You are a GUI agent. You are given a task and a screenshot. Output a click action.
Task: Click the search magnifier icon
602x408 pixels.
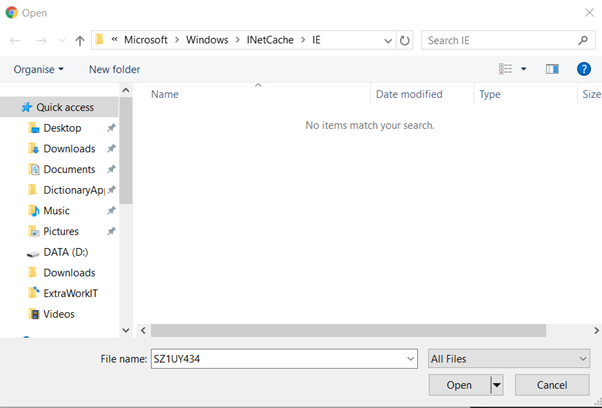coord(583,41)
